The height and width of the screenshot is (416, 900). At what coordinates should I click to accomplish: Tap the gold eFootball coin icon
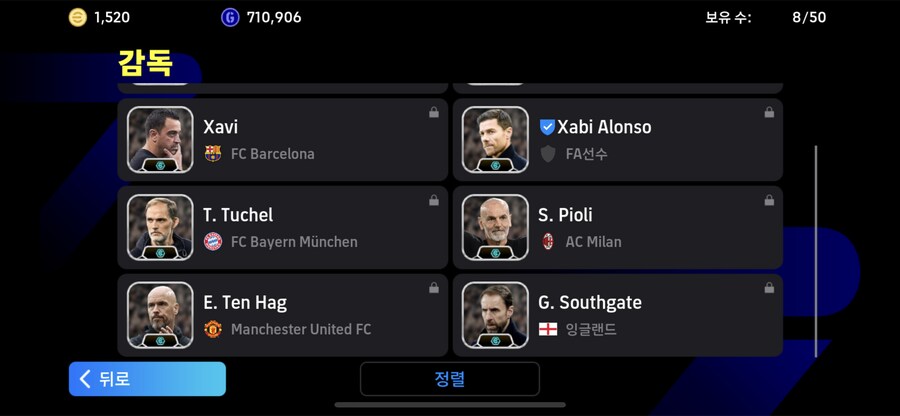pyautogui.click(x=77, y=17)
